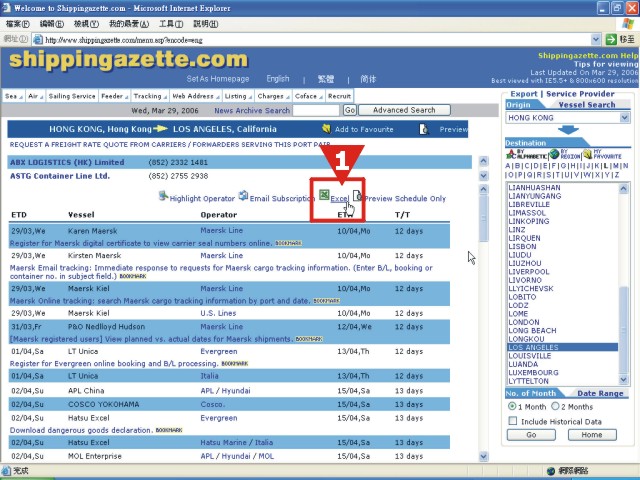Image resolution: width=640 pixels, height=480 pixels.
Task: Click the Preview Schedule Only link
Action: pyautogui.click(x=405, y=198)
